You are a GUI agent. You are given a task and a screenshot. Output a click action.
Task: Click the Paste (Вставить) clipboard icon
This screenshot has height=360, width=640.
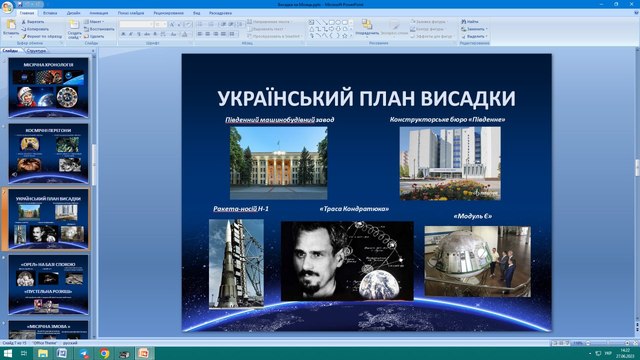[x=11, y=24]
